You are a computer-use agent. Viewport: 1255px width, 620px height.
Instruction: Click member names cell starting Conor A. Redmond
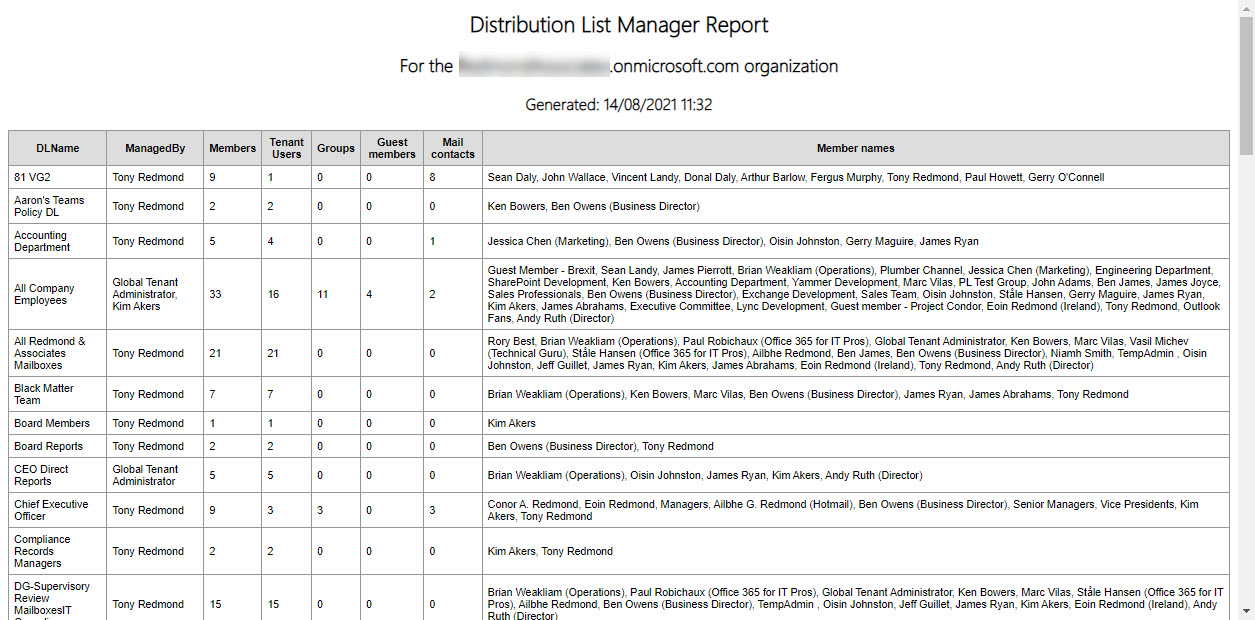[856, 510]
